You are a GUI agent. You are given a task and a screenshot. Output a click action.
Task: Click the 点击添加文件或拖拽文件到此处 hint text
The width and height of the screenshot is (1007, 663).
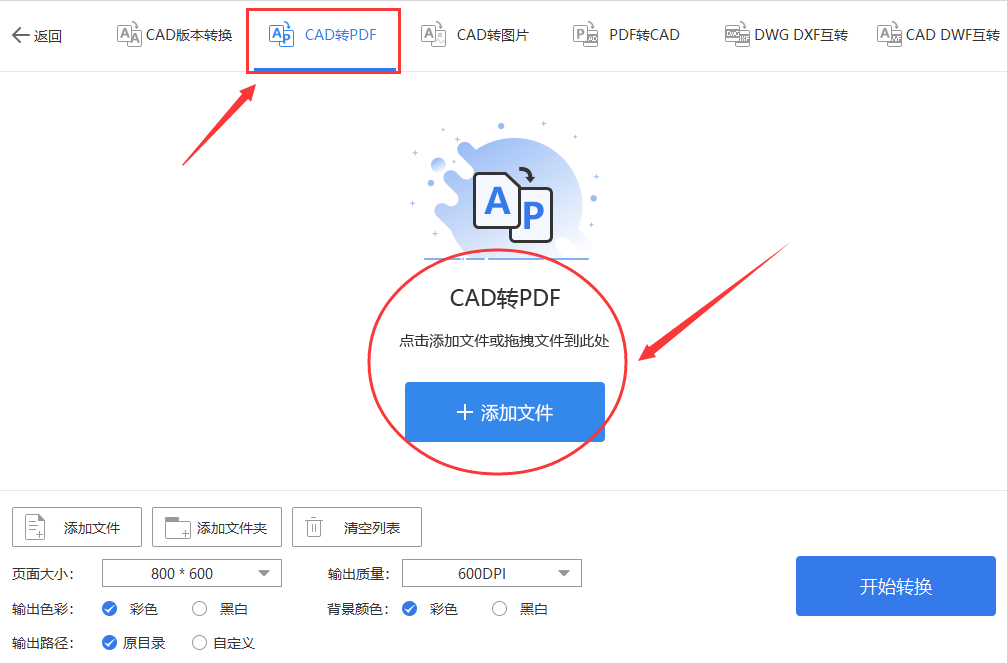[504, 340]
